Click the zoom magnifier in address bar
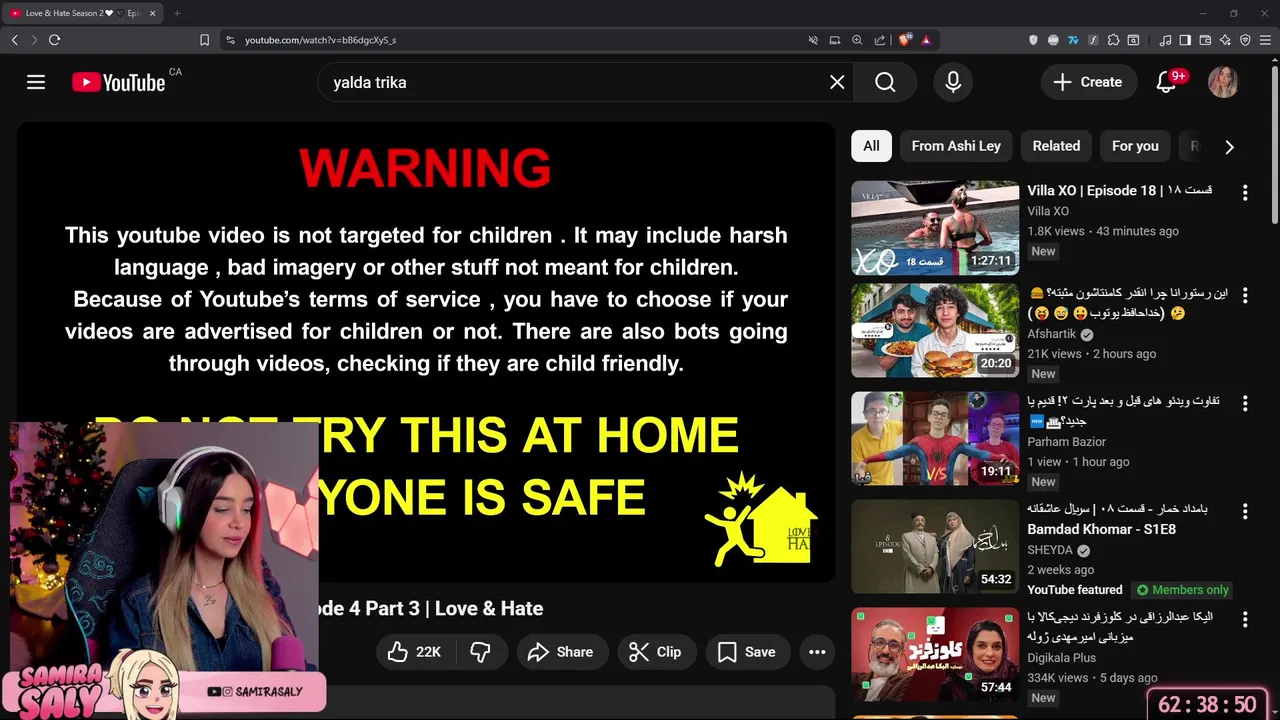Viewport: 1280px width, 720px height. point(857,40)
